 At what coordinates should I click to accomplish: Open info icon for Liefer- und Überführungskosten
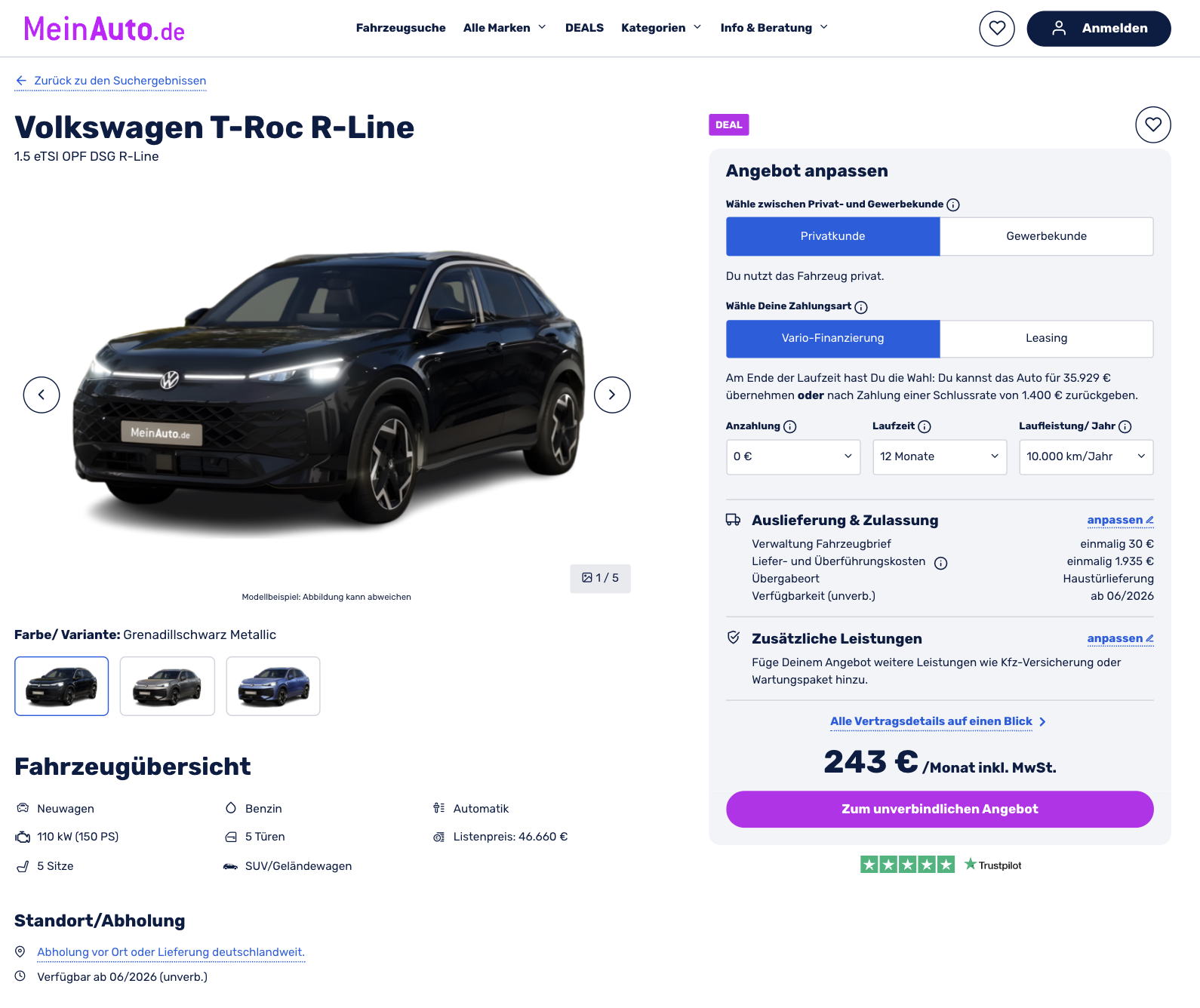[941, 563]
